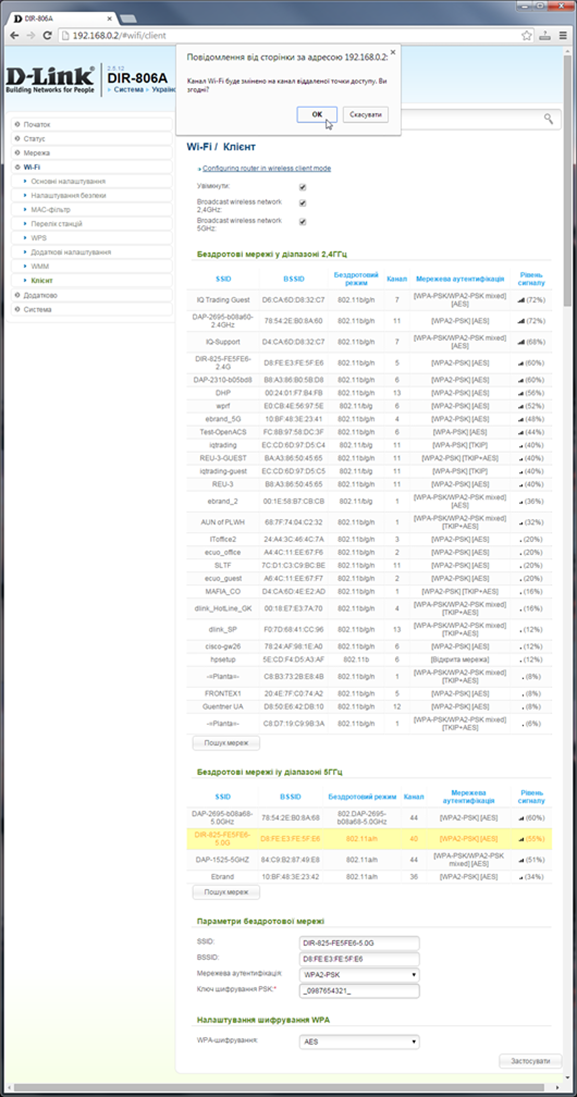This screenshot has width=577, height=1097.
Task: Toggle Broadcast wireless network 5GHz checkbox
Action: pos(303,222)
